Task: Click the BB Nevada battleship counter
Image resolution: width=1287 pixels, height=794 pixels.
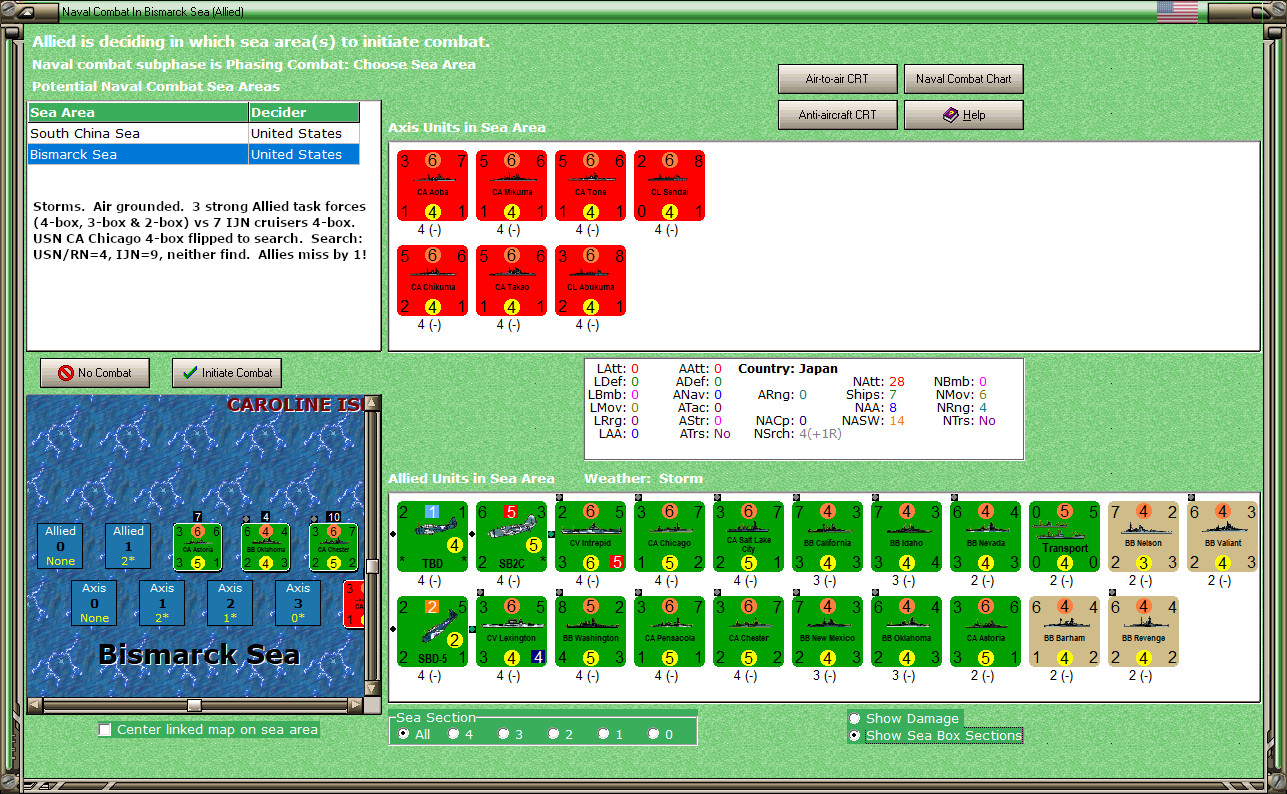Action: pos(985,536)
